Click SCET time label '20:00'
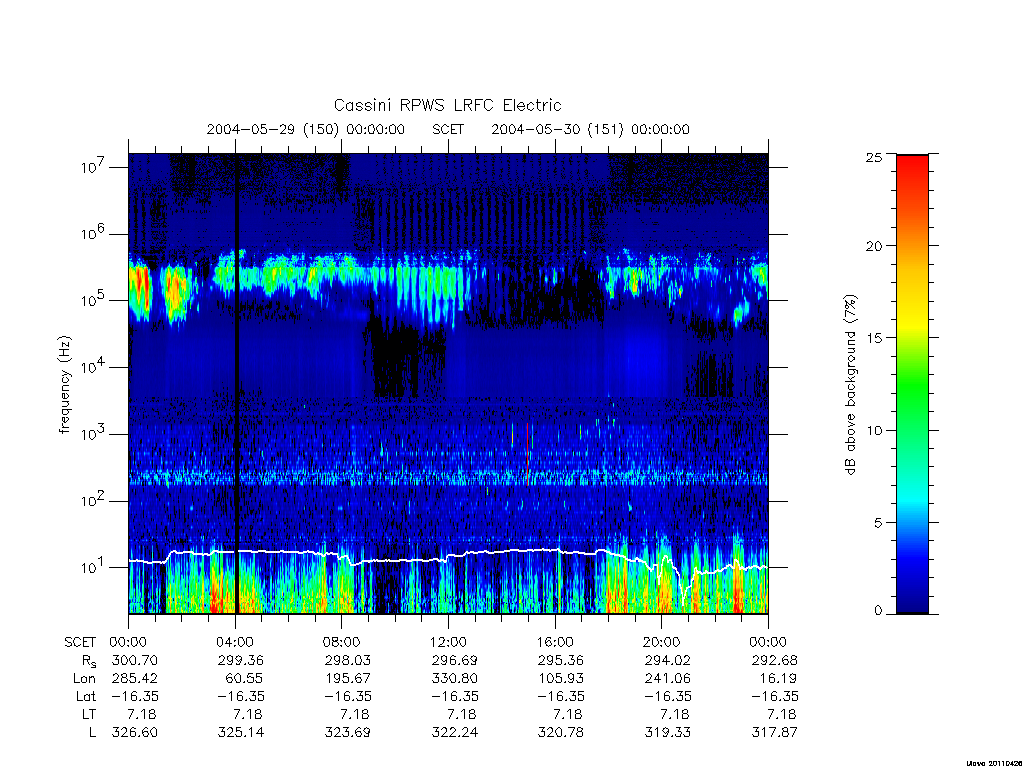The height and width of the screenshot is (768, 1024). [x=662, y=642]
